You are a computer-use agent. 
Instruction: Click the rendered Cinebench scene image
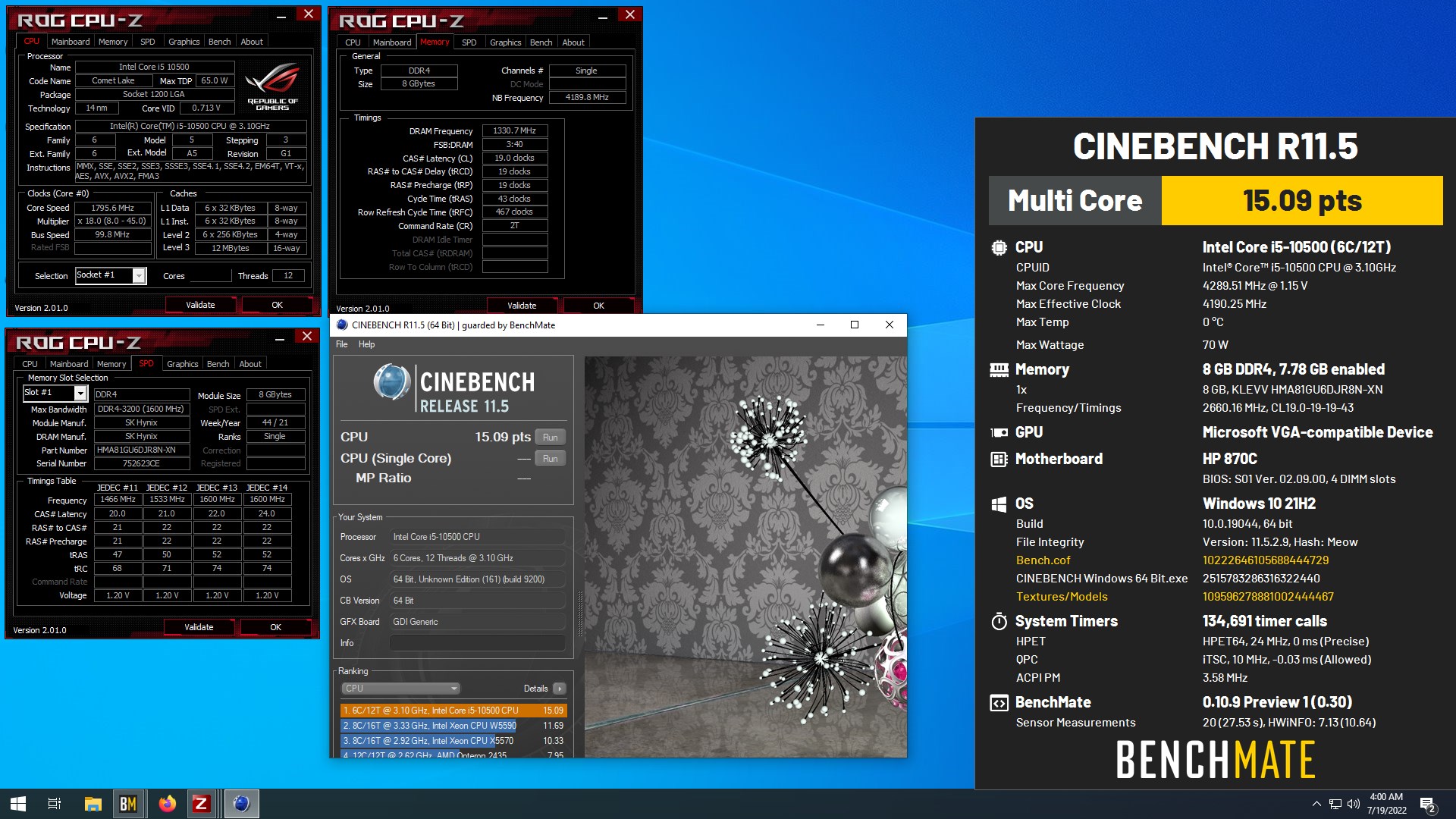click(x=745, y=557)
